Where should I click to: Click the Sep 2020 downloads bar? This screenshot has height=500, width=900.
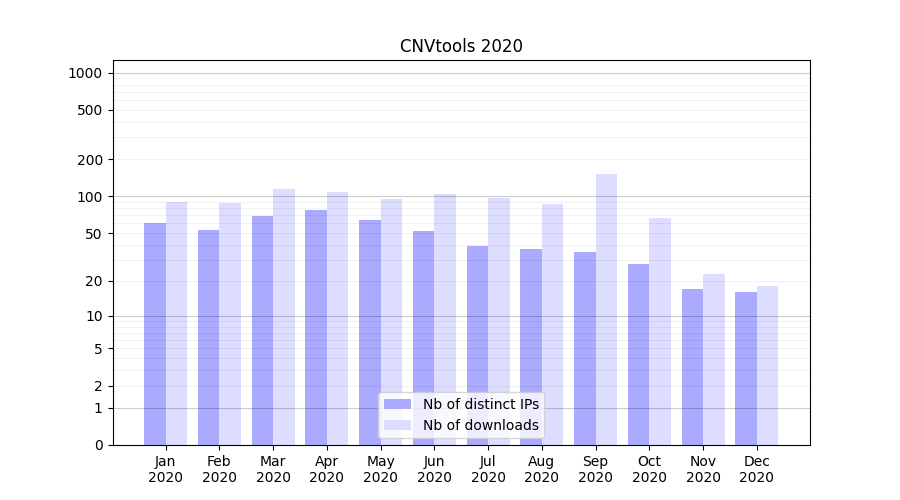606,310
